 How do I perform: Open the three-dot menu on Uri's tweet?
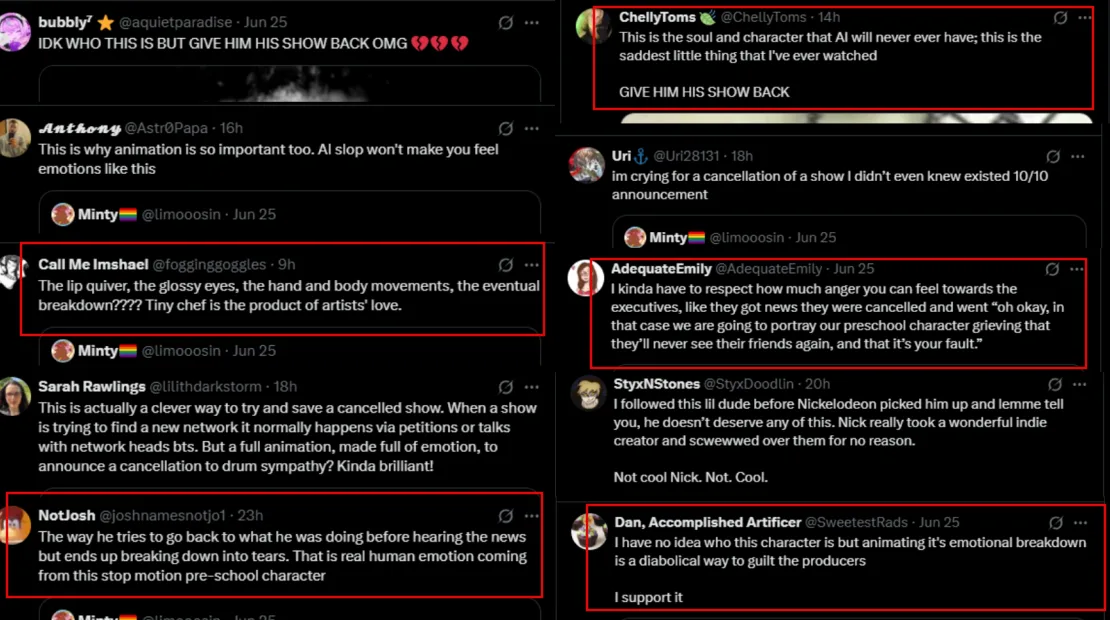point(1078,156)
